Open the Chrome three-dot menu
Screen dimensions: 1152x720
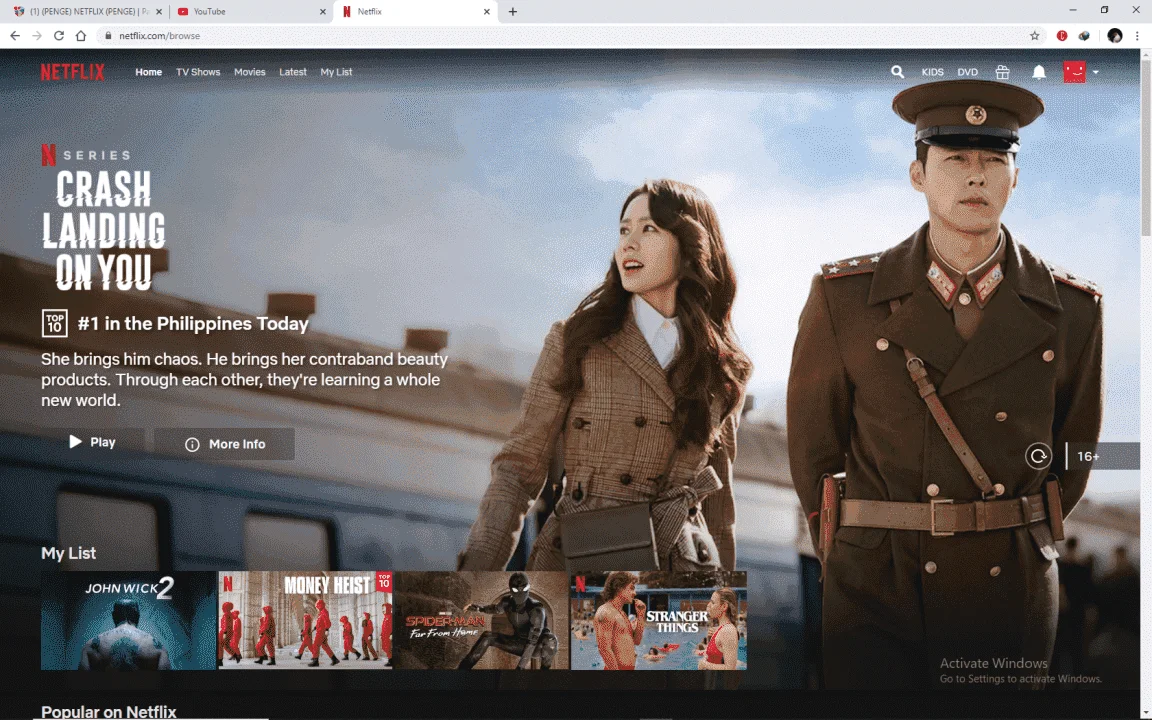click(x=1137, y=35)
